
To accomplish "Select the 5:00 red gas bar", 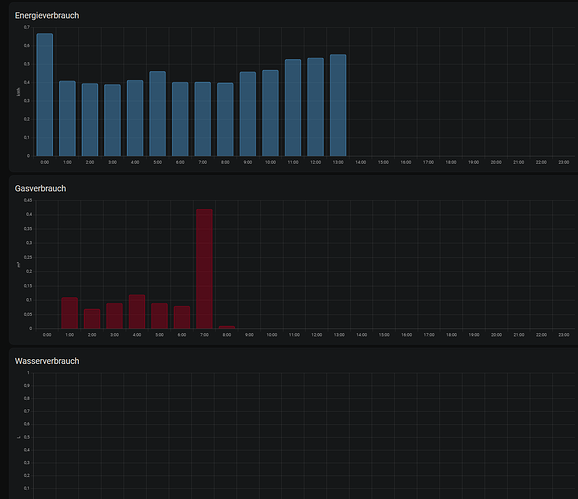I will [159, 316].
